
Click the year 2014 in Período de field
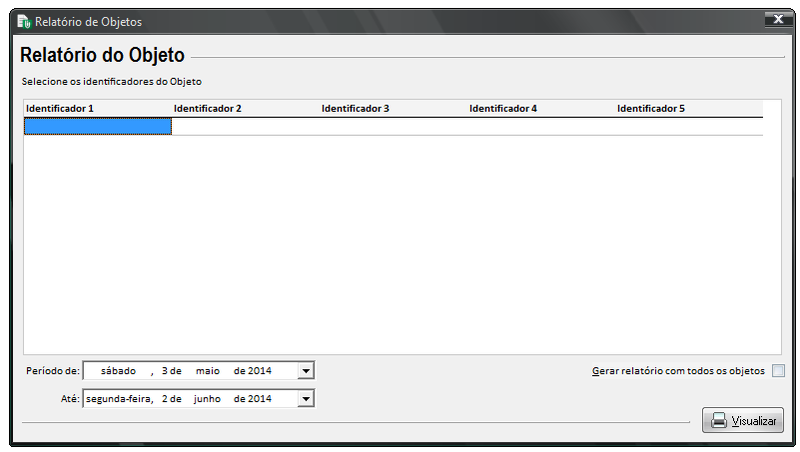259,371
